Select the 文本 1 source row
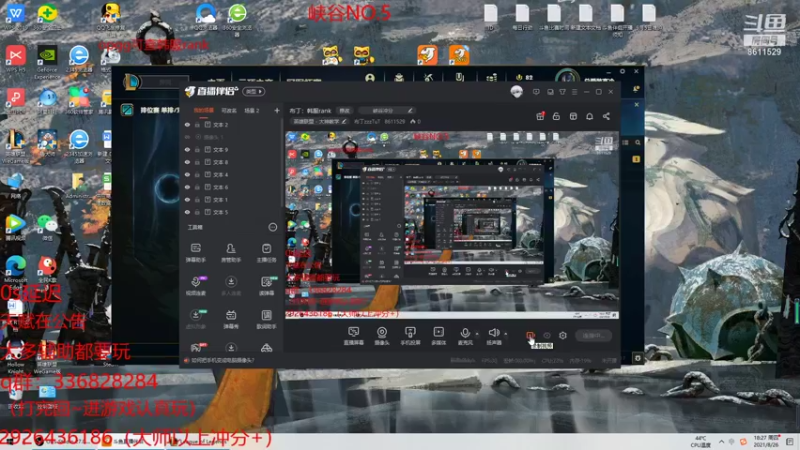Screen dimensions: 800x450 (x=231, y=199)
